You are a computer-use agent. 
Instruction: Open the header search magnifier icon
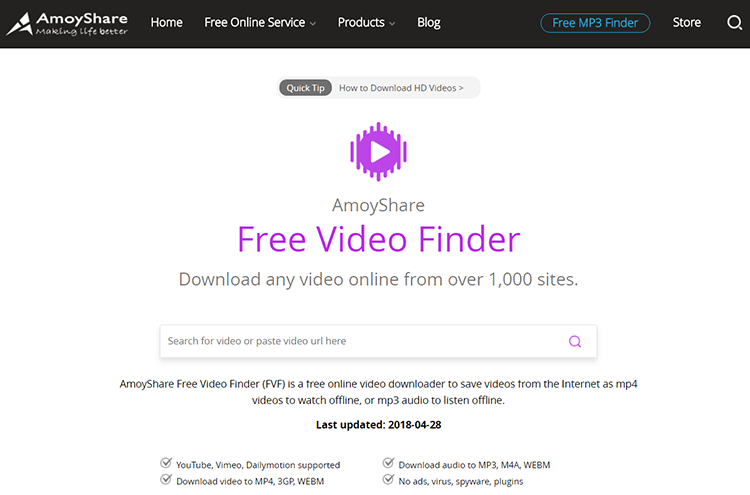pos(734,22)
